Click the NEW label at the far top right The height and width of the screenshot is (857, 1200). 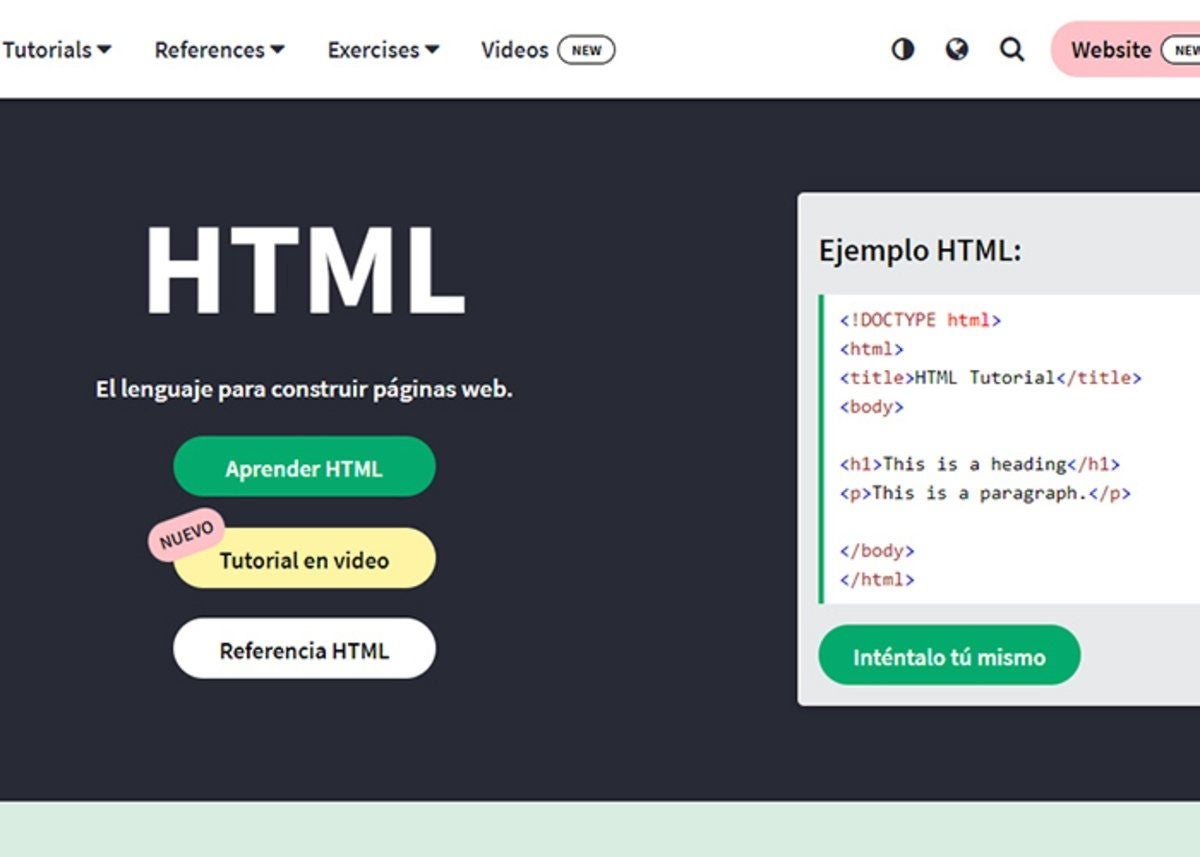[x=1184, y=47]
